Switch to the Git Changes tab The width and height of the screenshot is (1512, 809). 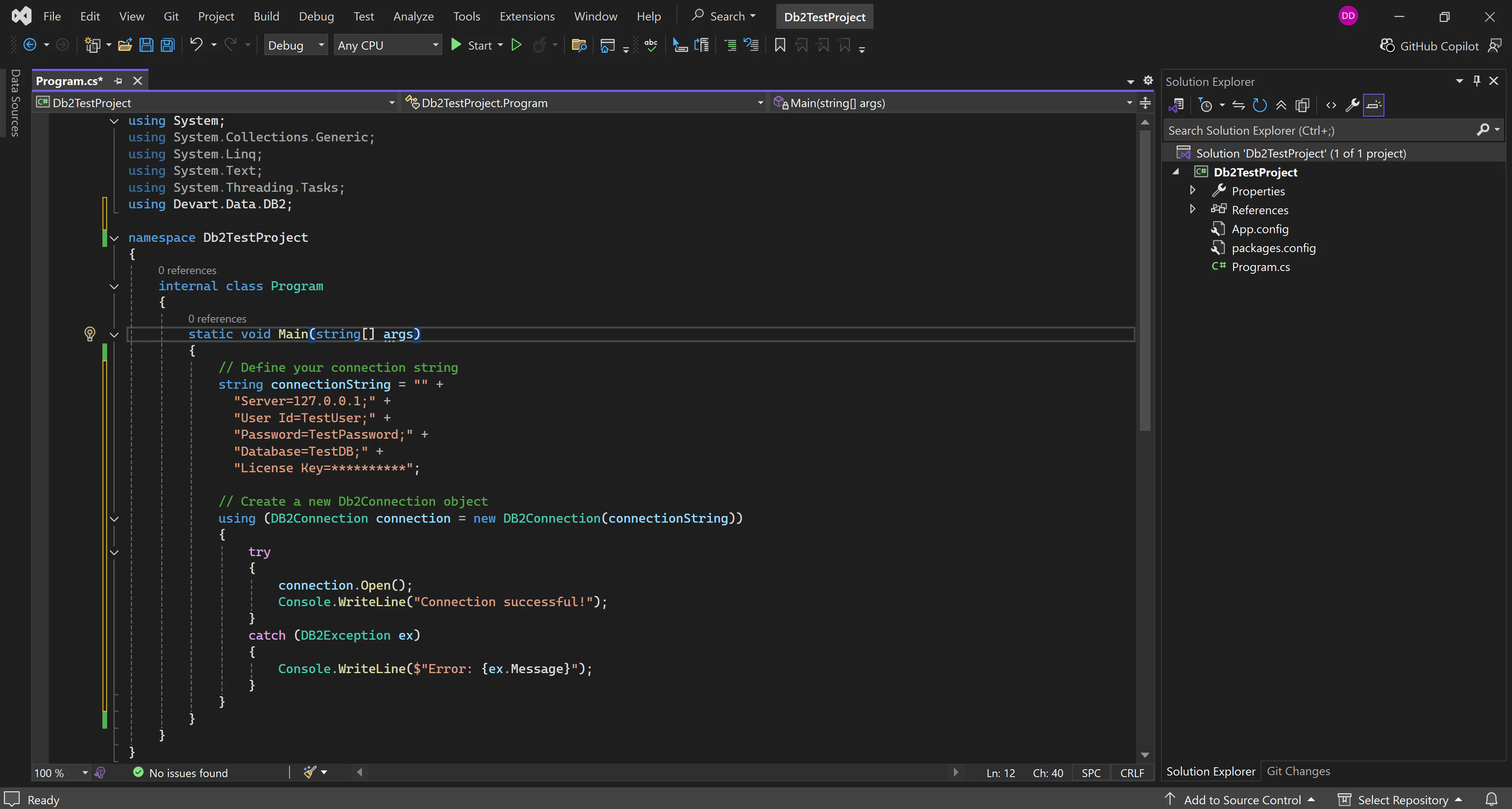(1298, 771)
